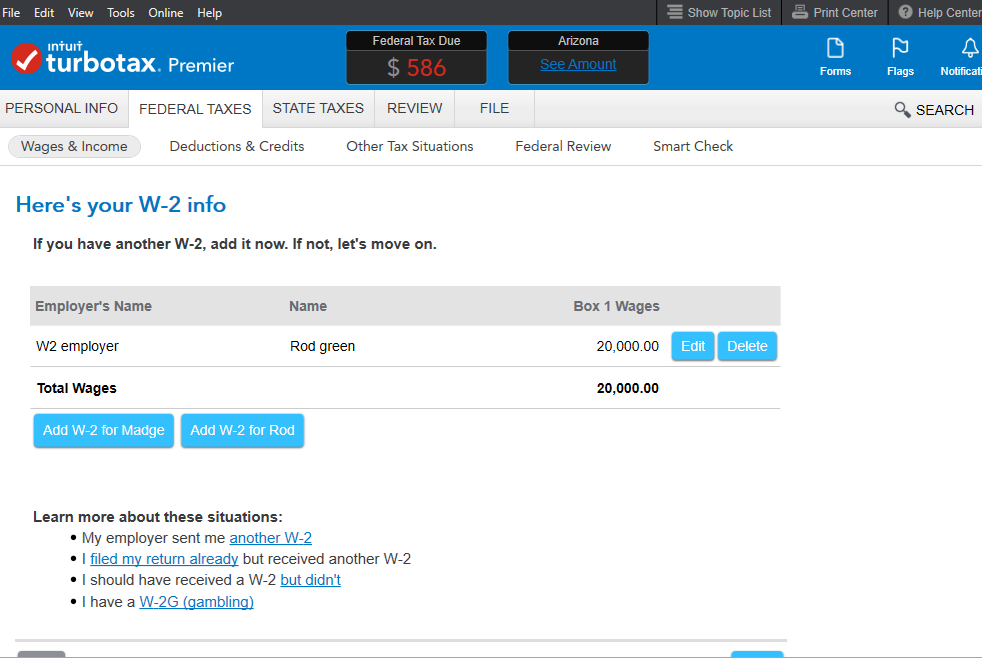982x658 pixels.
Task: Switch to Federal Taxes tab
Action: (x=195, y=109)
